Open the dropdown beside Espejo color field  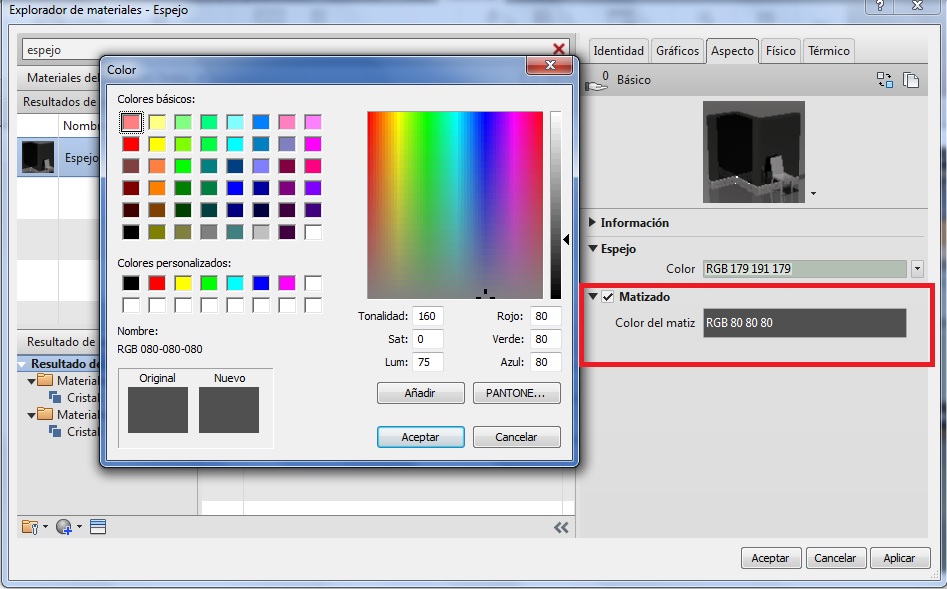click(x=917, y=269)
